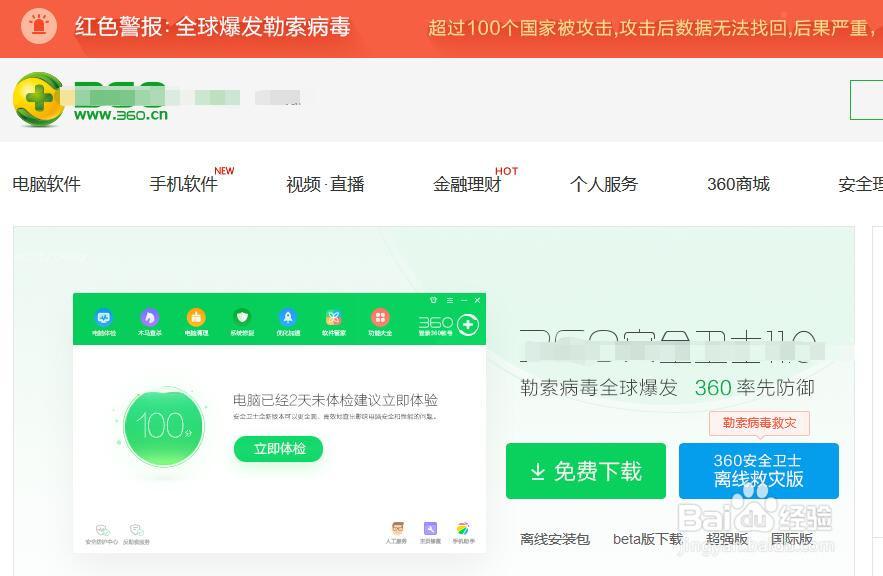Select 视频·直播 from the navigation bar
The width and height of the screenshot is (883, 576).
point(324,183)
